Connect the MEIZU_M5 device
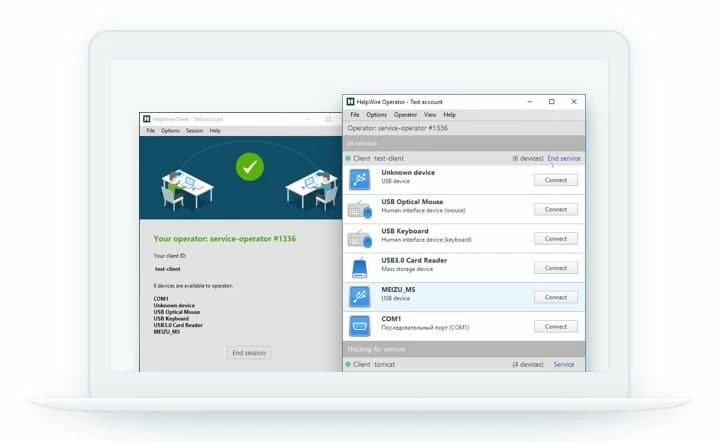720x442 pixels. 556,297
